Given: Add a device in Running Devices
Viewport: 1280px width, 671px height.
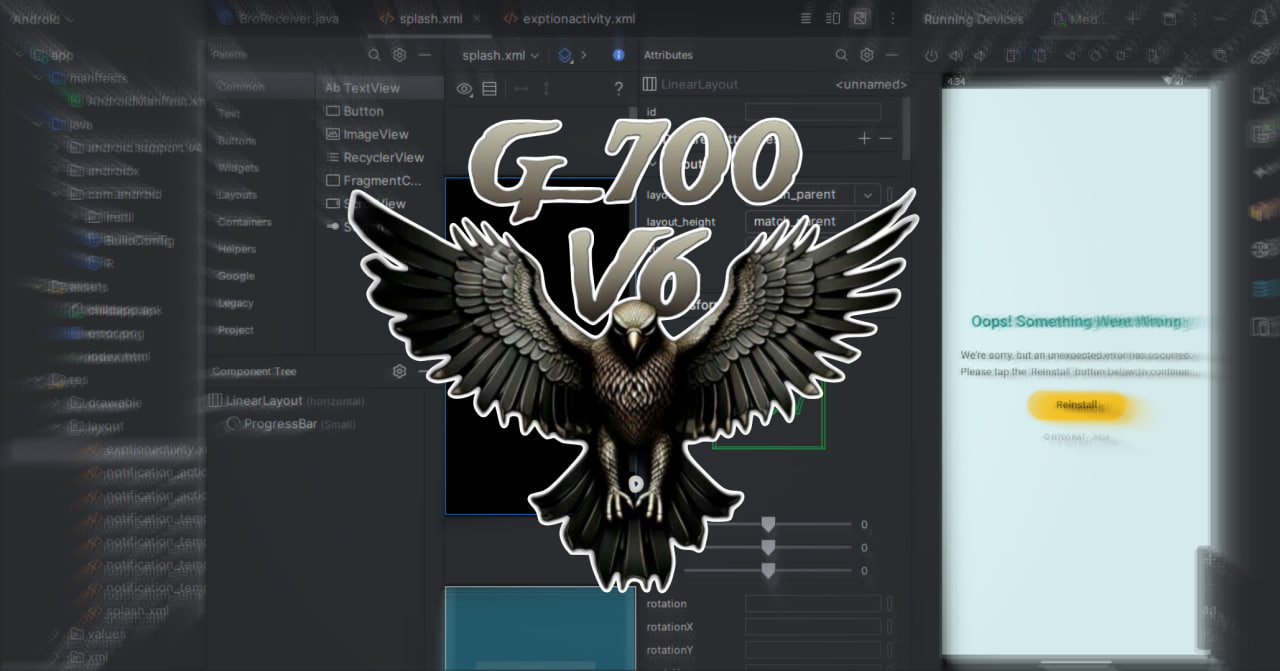Looking at the screenshot, I should [x=1132, y=18].
